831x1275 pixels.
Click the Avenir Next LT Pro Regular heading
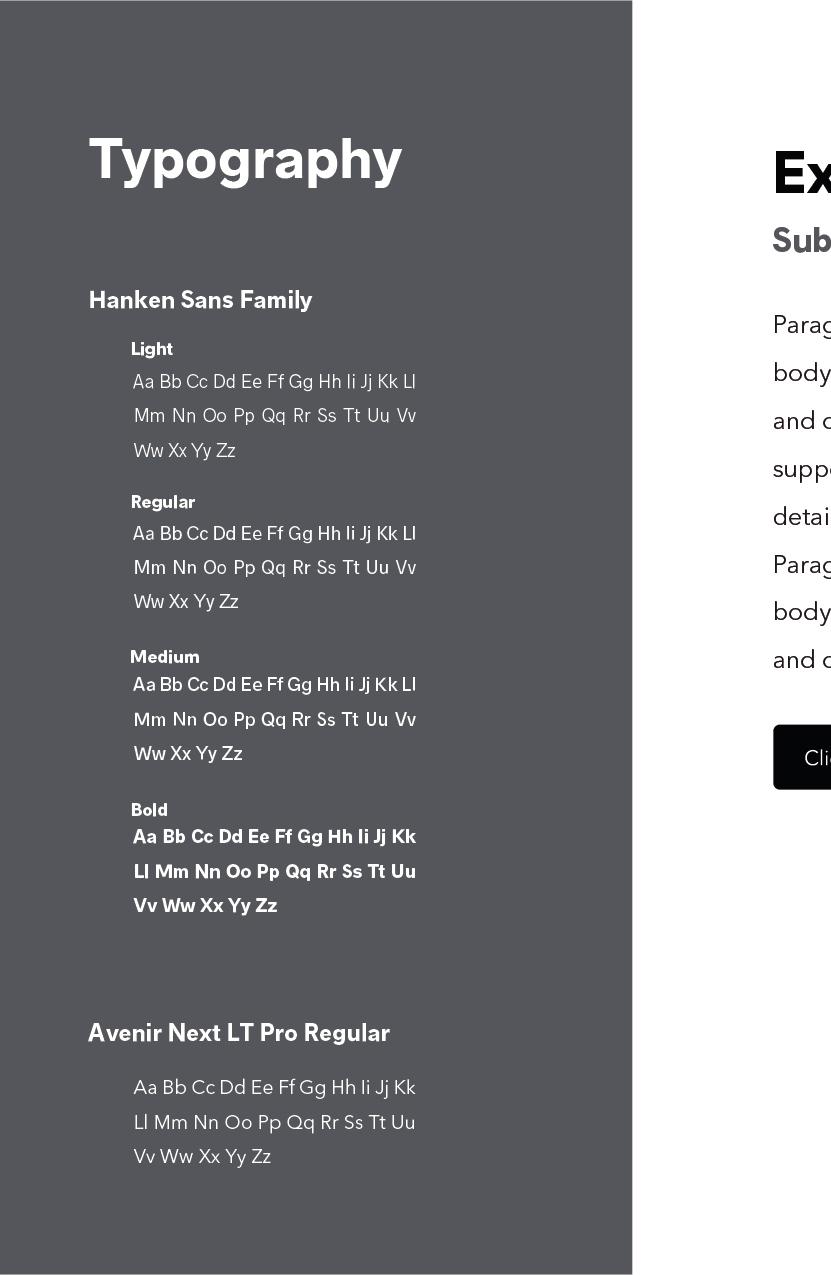pyautogui.click(x=239, y=1033)
